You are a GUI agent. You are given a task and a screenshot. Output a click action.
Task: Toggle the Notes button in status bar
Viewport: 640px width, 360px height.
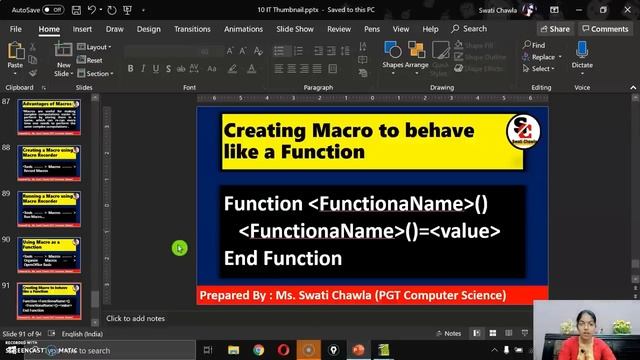click(x=449, y=333)
